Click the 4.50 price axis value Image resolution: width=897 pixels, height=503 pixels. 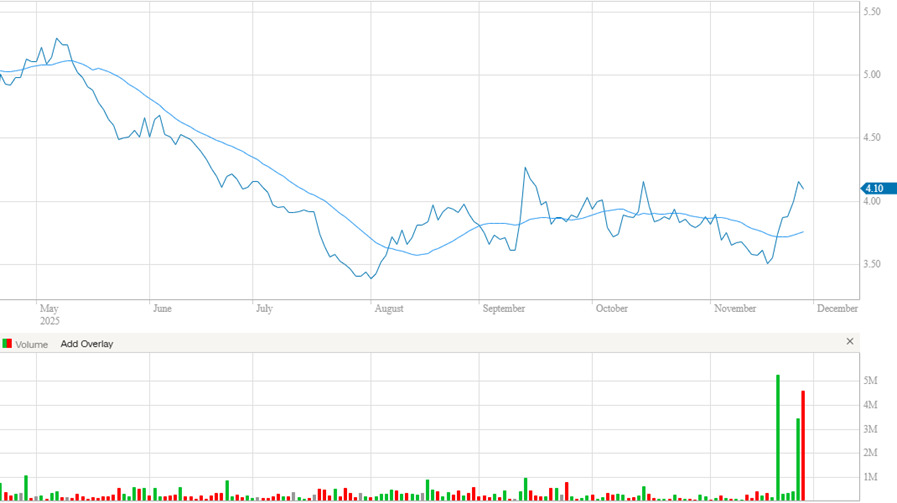[872, 137]
